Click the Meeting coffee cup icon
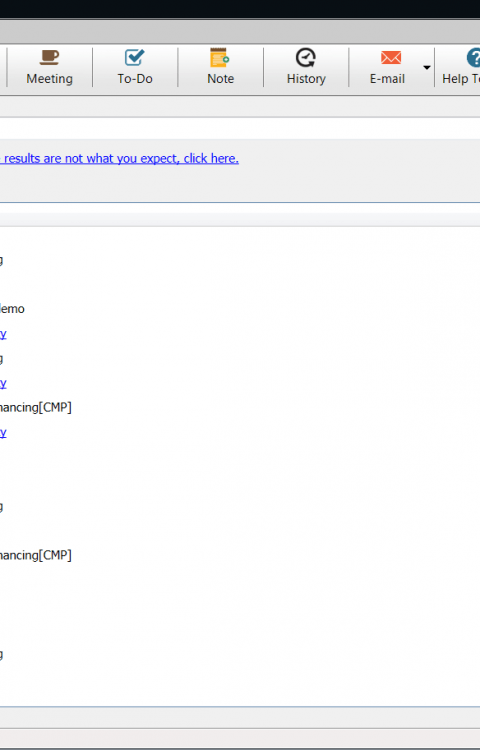480x750 pixels. 49,57
